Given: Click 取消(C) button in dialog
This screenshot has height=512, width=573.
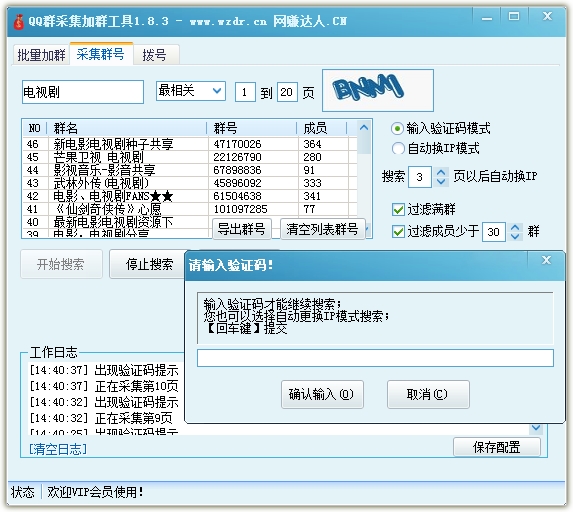Looking at the screenshot, I should pyautogui.click(x=428, y=395).
